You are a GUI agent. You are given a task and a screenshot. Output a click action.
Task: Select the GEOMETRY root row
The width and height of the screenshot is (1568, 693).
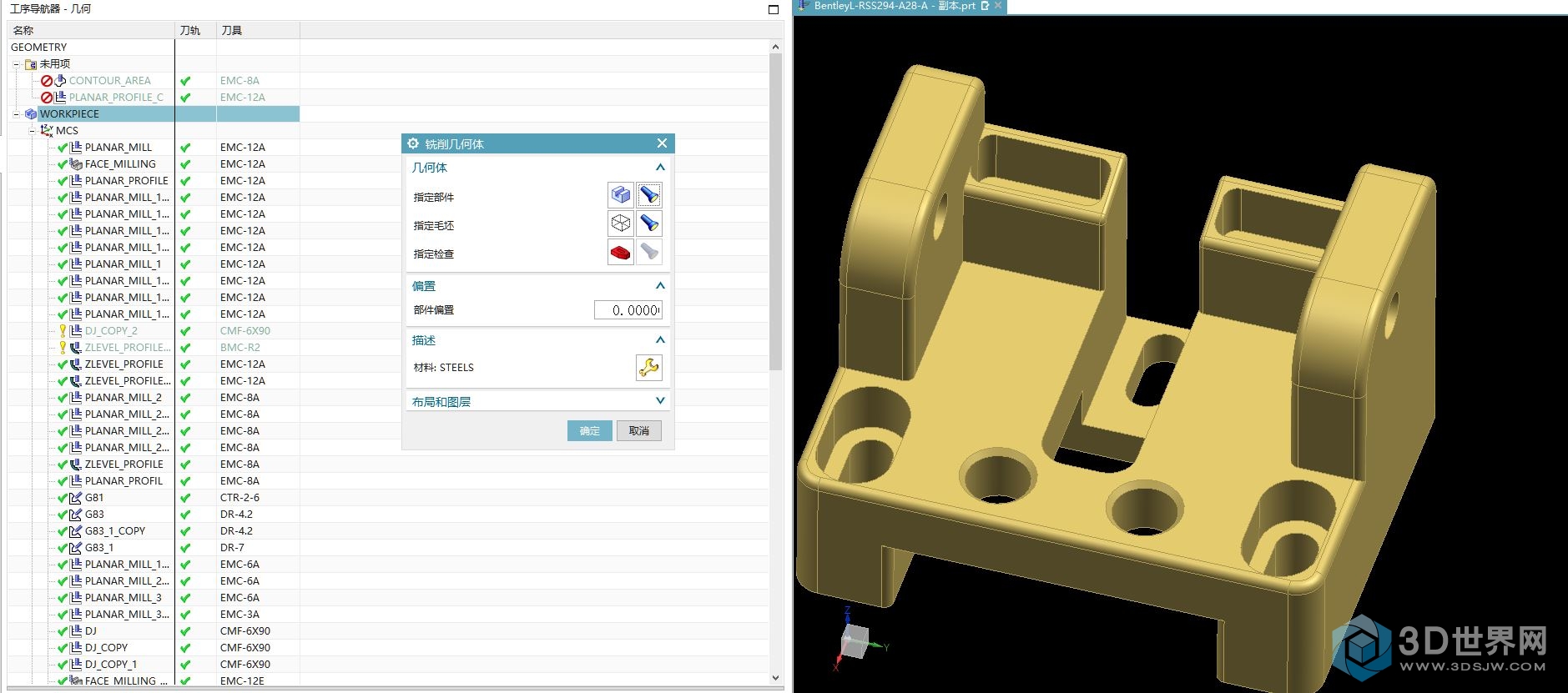(388, 48)
